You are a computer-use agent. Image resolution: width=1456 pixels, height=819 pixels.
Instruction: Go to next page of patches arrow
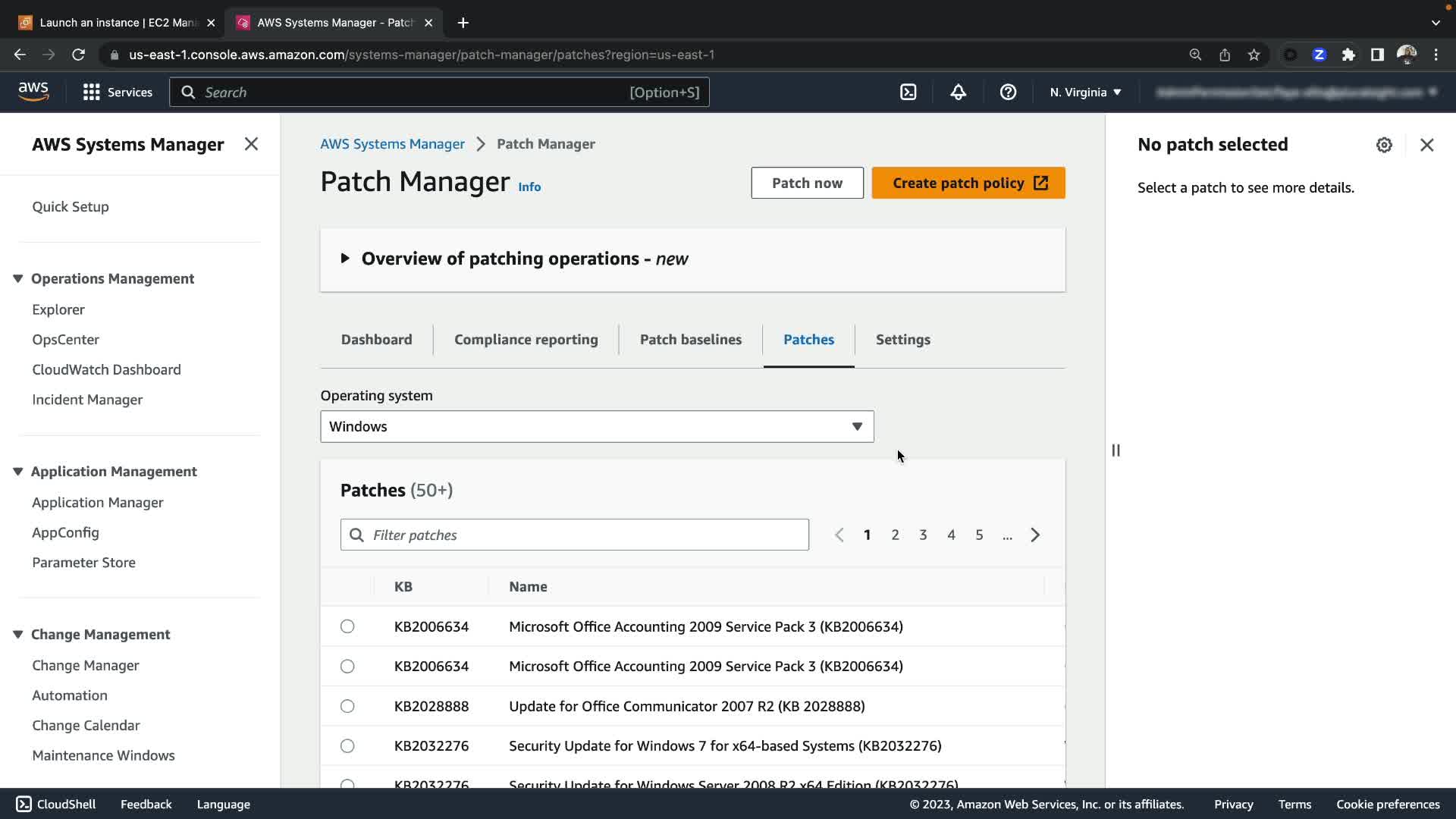point(1035,535)
